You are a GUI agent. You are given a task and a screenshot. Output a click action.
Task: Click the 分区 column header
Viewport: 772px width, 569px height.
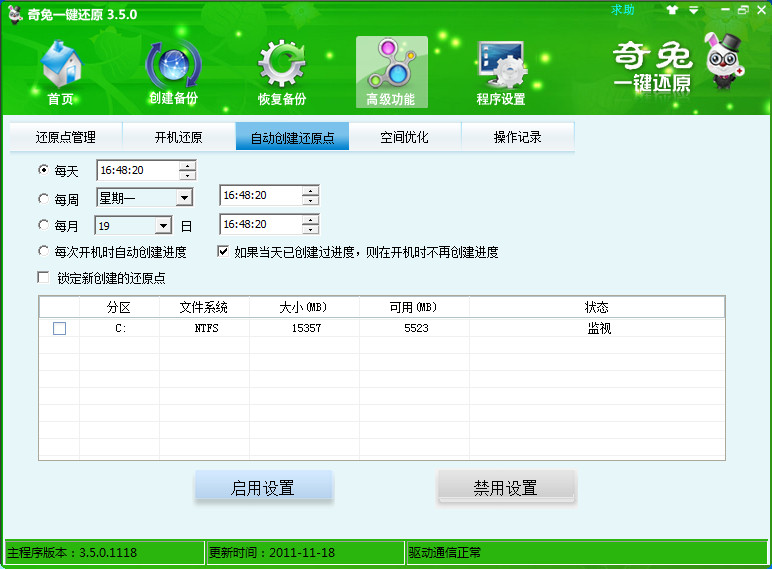coord(119,308)
